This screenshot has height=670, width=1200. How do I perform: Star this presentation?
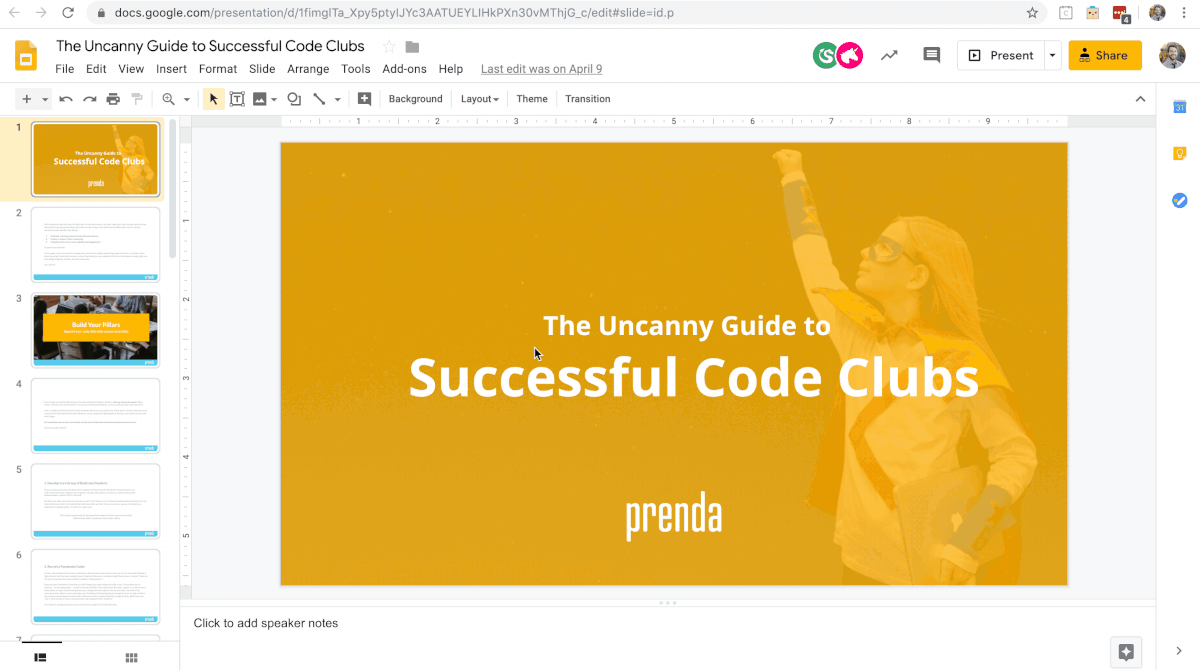pyautogui.click(x=389, y=47)
